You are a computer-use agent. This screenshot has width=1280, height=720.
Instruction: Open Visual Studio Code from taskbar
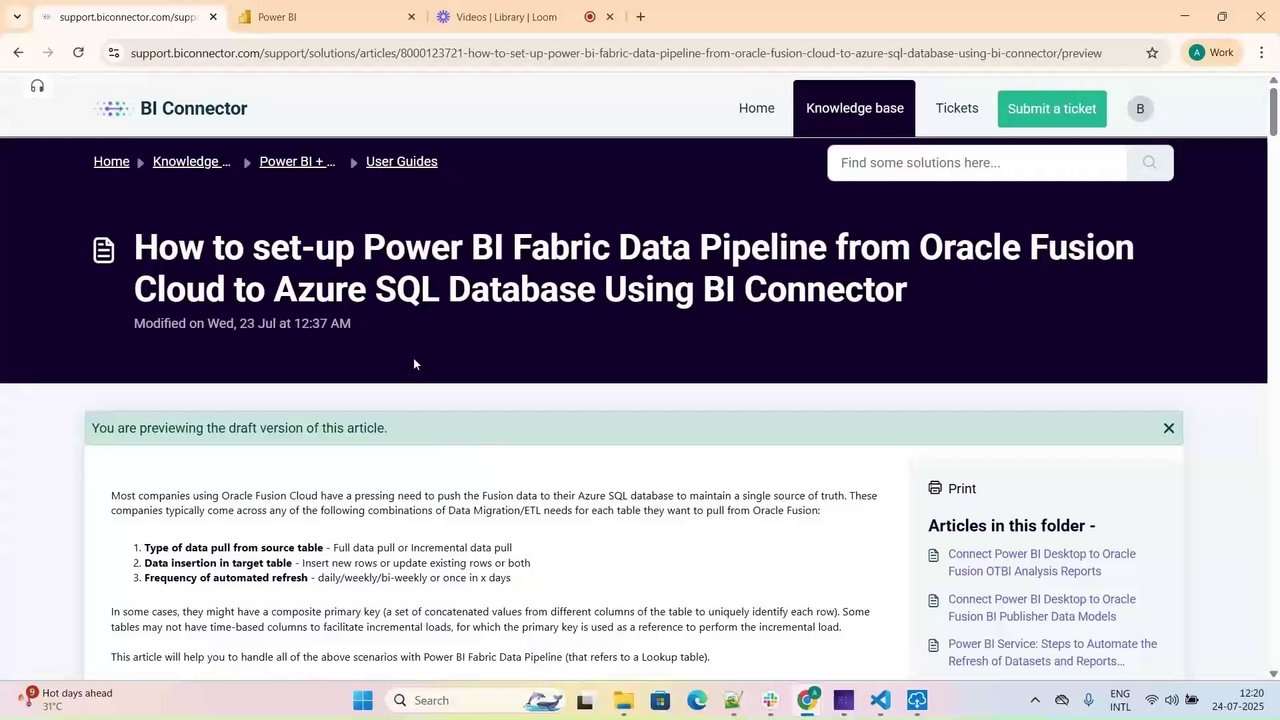tap(880, 700)
